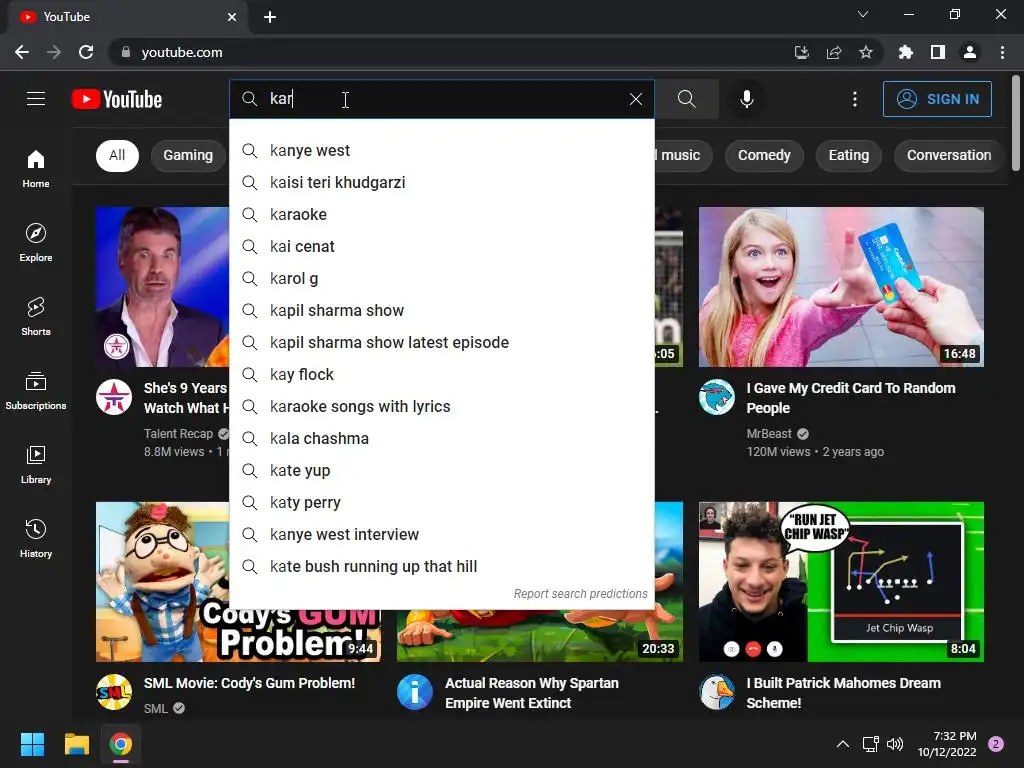Viewport: 1024px width, 768px height.
Task: Pick 'kapil sharma show latest episode' suggestion
Action: click(x=441, y=342)
